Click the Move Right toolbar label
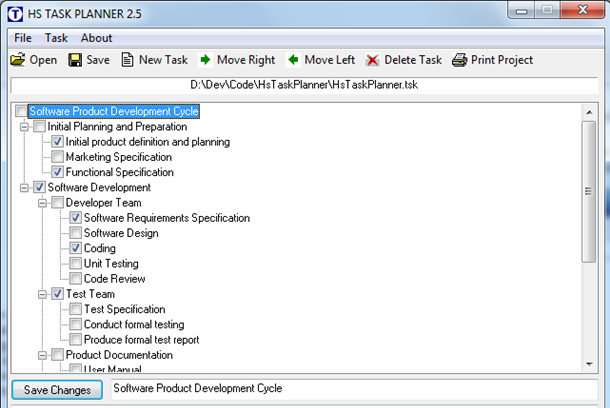Screen dimensions: 610x408 point(246,60)
